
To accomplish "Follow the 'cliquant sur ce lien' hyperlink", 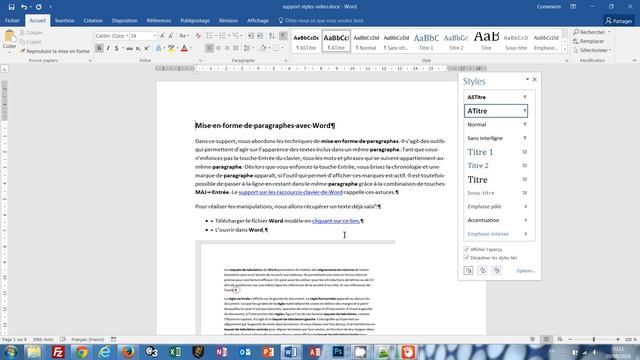I will pyautogui.click(x=336, y=221).
